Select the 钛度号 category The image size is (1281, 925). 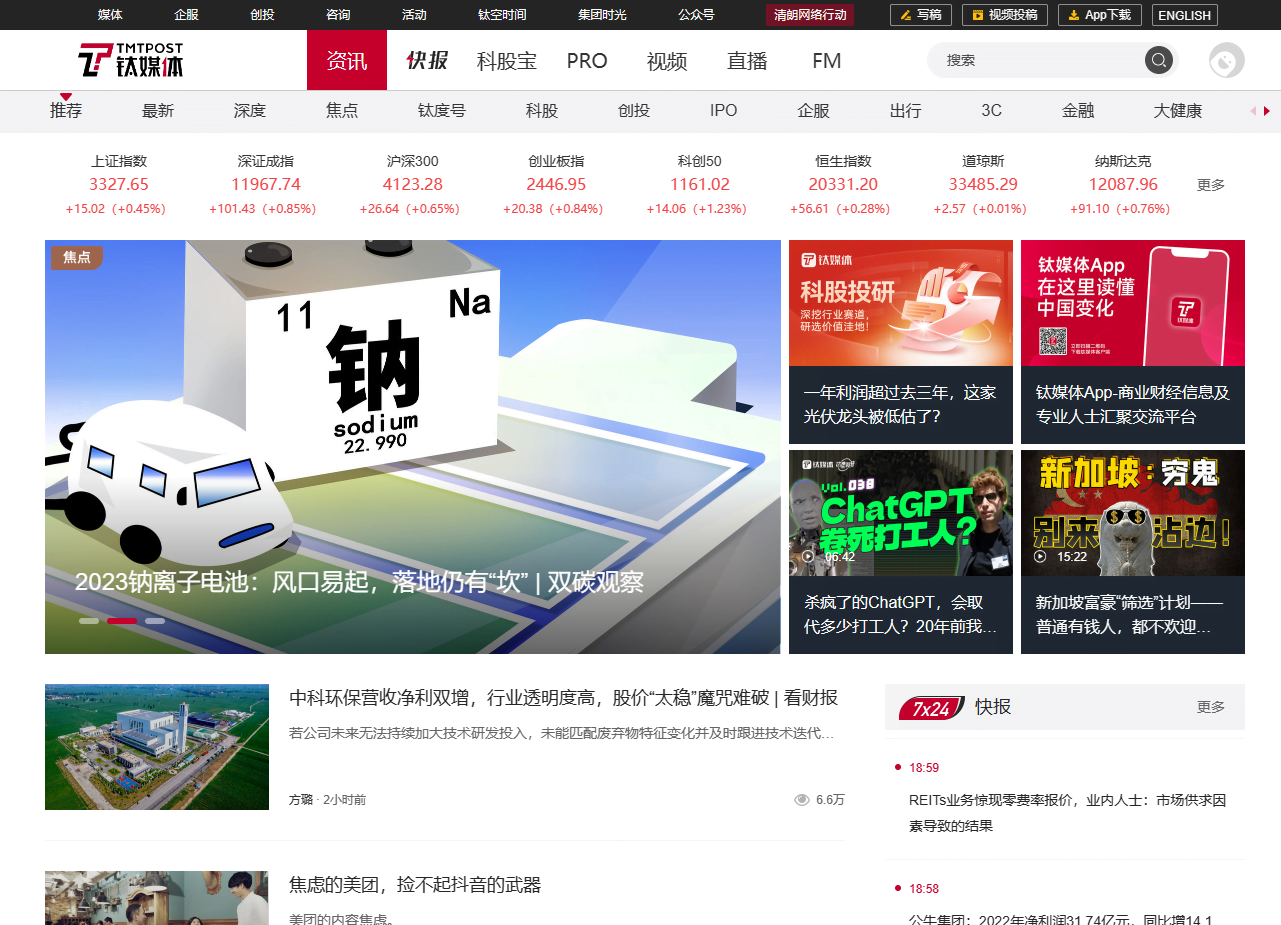point(442,111)
